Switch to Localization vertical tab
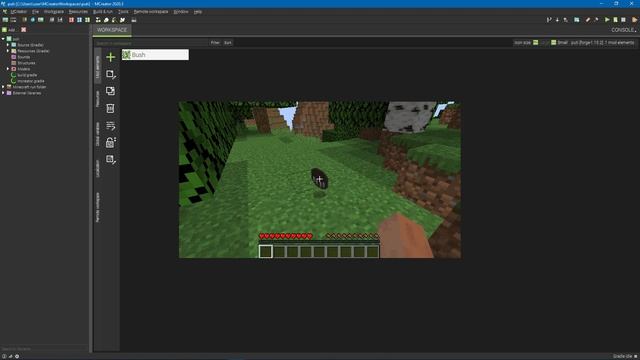Image resolution: width=640 pixels, height=360 pixels. [98, 169]
